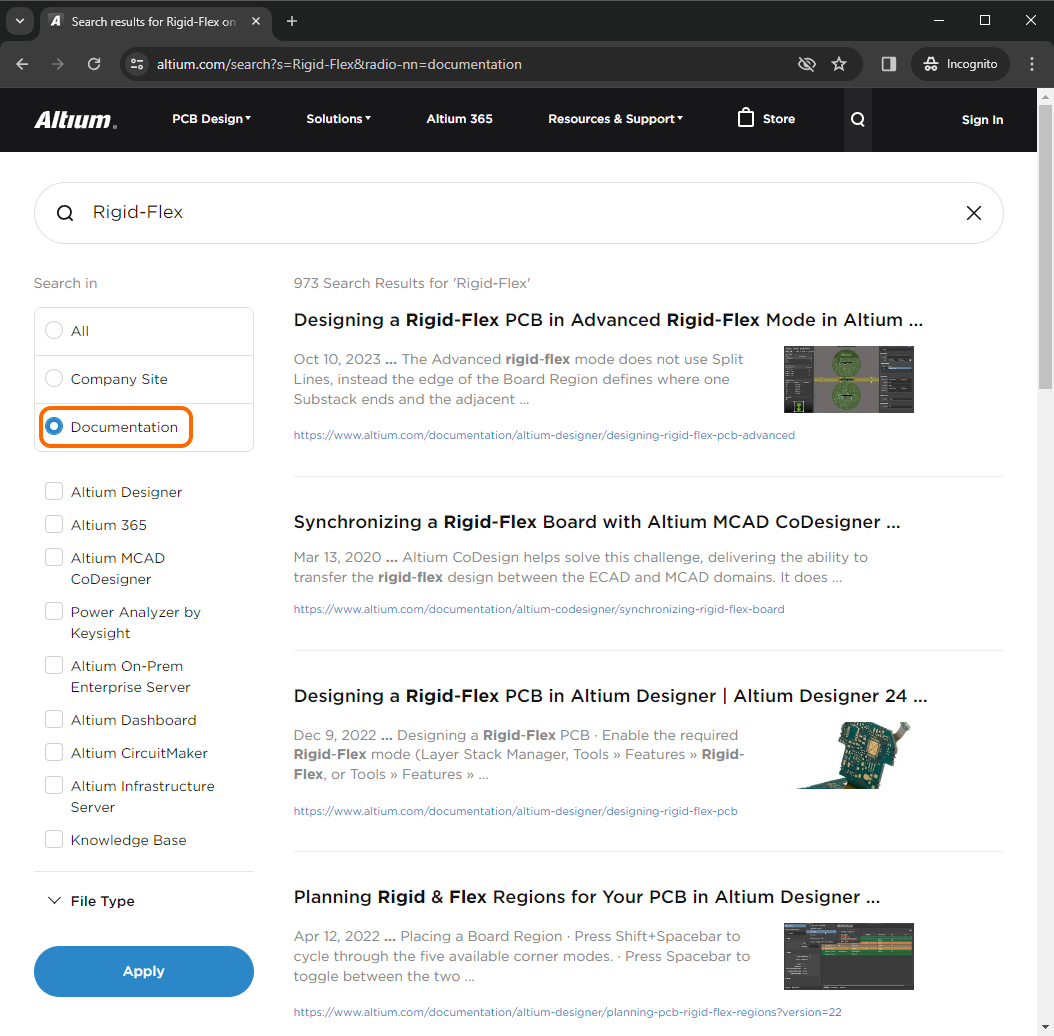The image size is (1054, 1036).
Task: Open thumbnail of Advanced Rigid-Flex Mode result
Action: pos(848,379)
